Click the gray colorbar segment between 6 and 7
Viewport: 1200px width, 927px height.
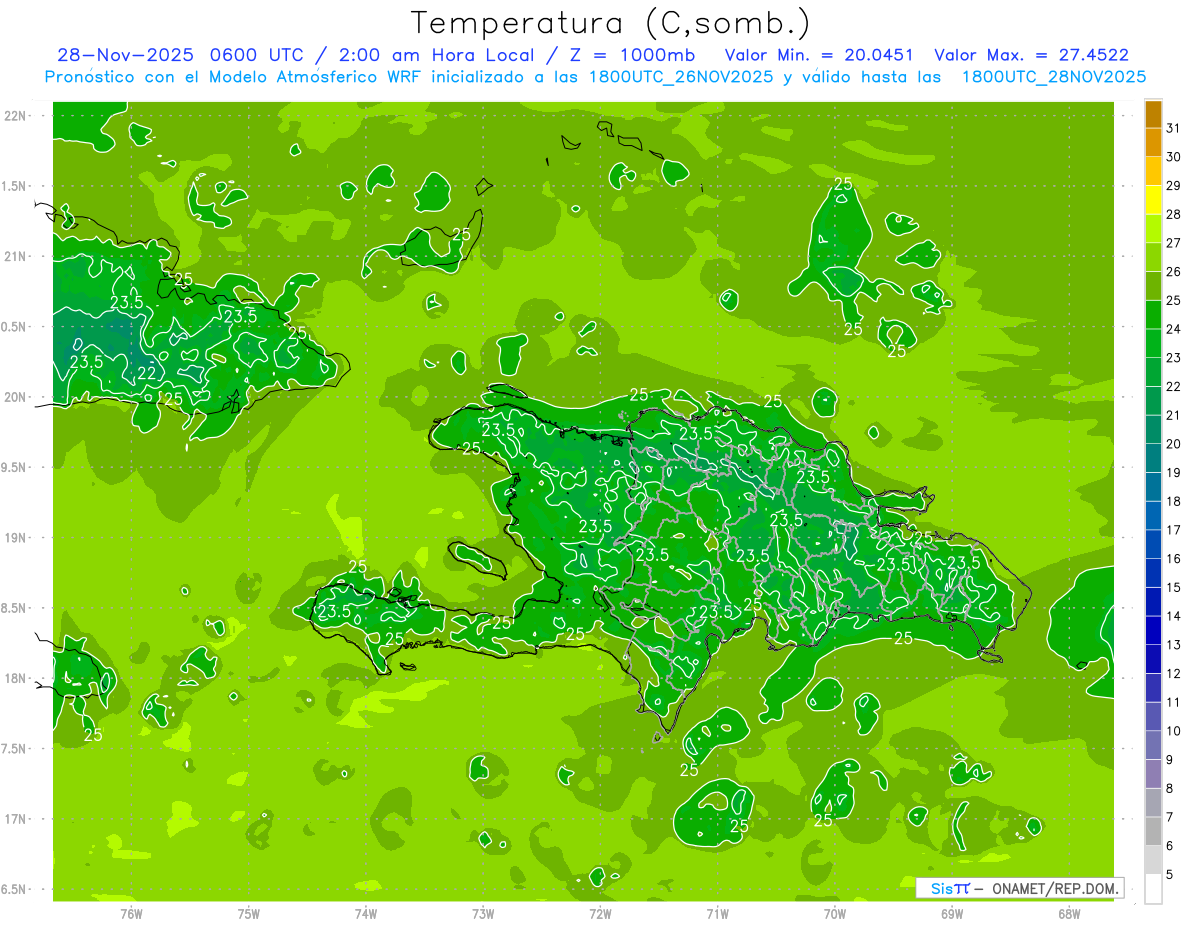click(x=1153, y=831)
